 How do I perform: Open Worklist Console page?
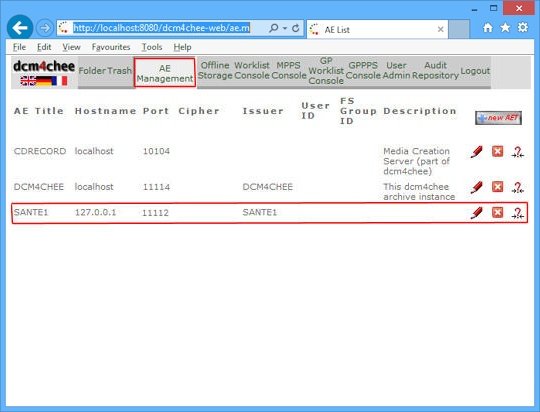click(x=252, y=70)
